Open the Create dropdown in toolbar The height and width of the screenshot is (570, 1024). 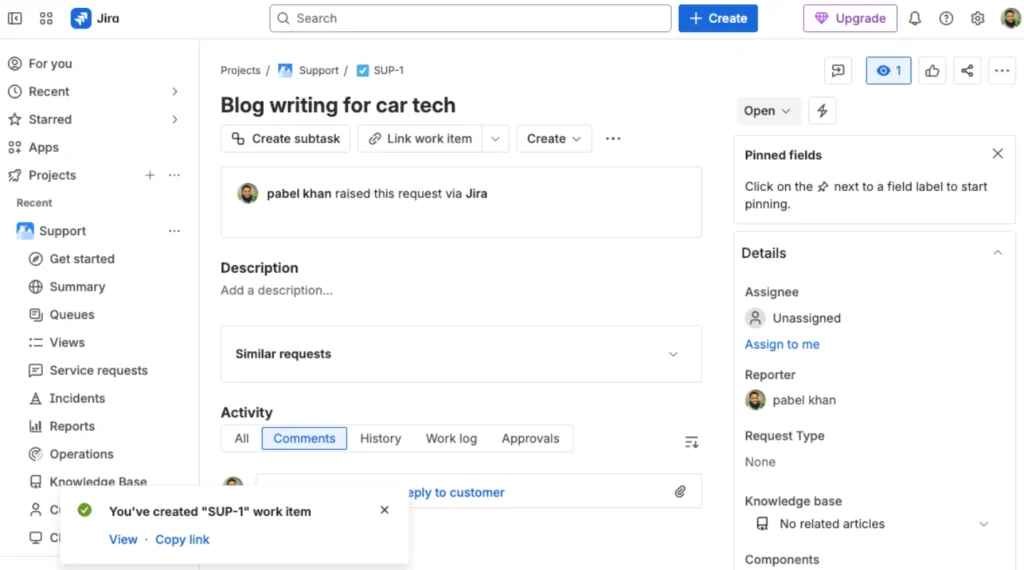[x=554, y=138]
